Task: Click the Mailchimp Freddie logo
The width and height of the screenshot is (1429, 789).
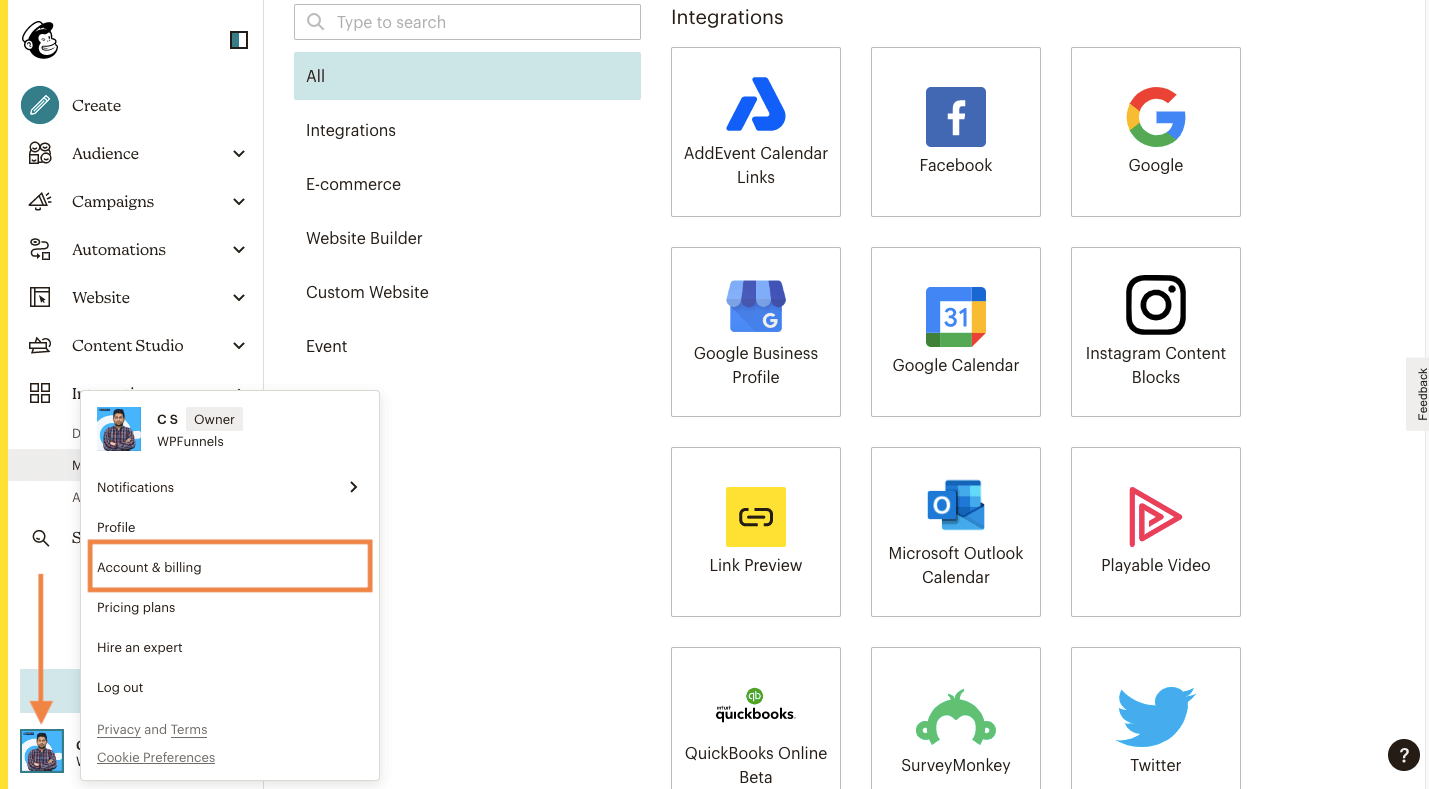Action: [x=40, y=40]
